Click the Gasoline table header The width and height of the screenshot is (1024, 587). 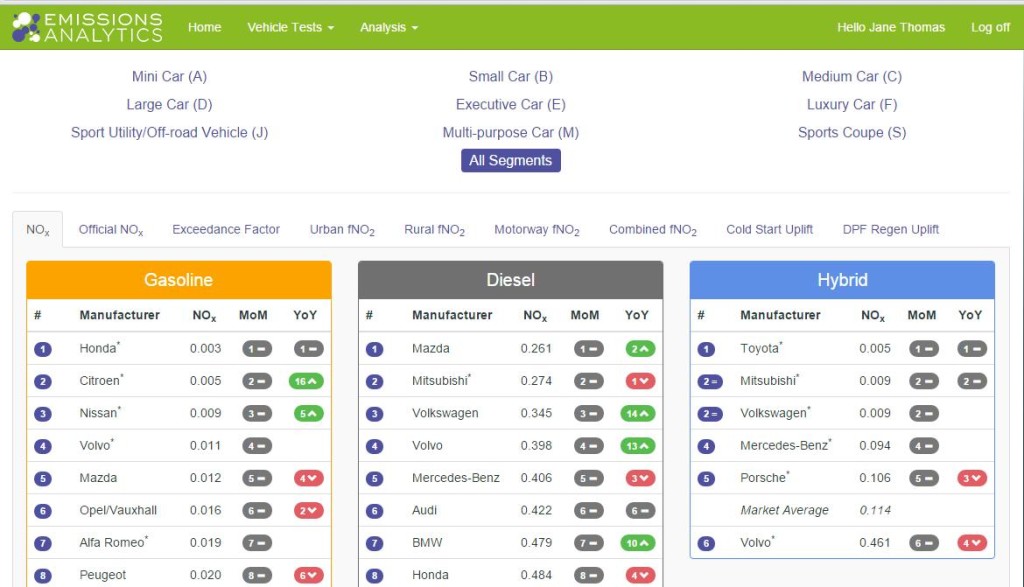click(179, 280)
